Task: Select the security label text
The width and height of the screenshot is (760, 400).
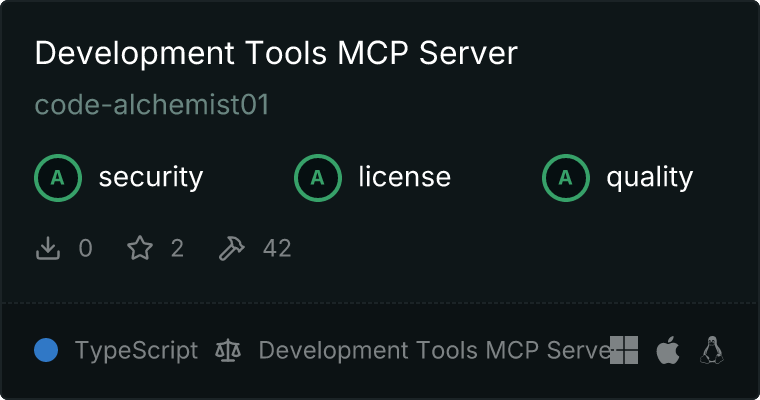Action: click(150, 178)
